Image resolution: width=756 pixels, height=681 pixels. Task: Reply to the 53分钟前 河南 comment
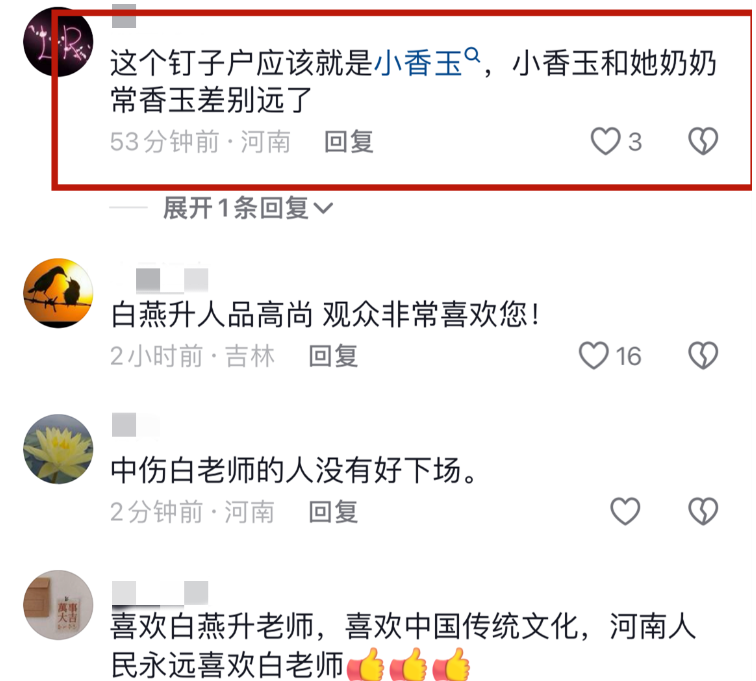coord(349,142)
